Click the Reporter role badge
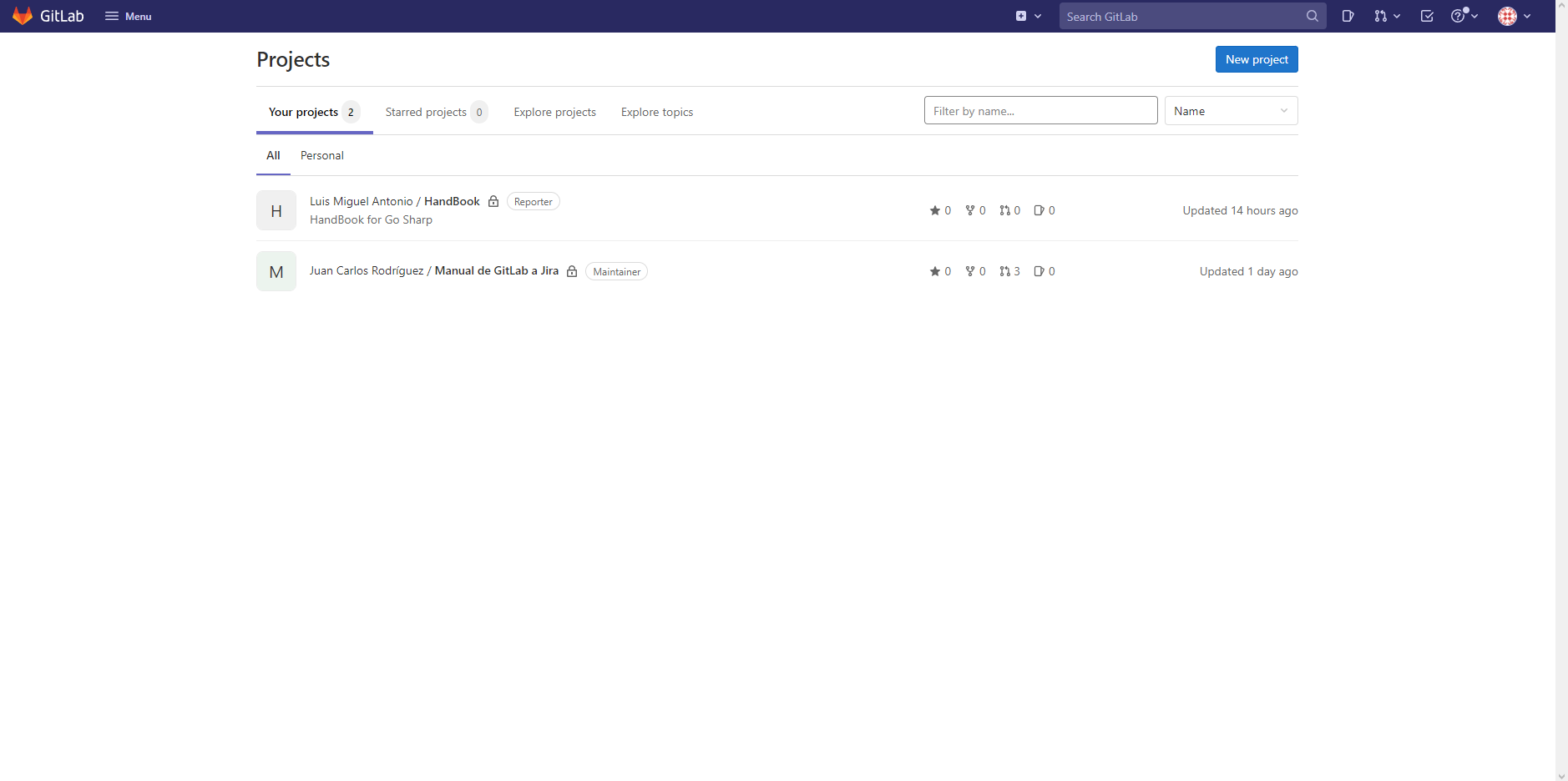 tap(533, 202)
